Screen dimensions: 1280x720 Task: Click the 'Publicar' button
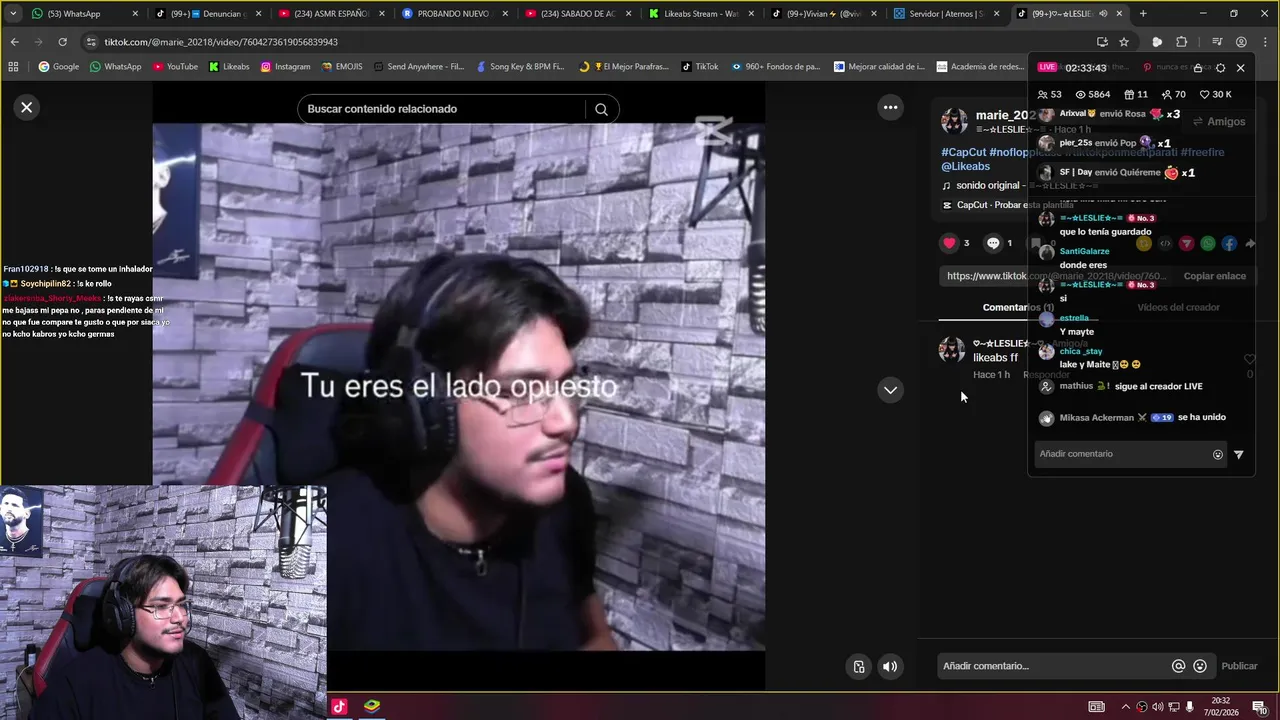1239,666
